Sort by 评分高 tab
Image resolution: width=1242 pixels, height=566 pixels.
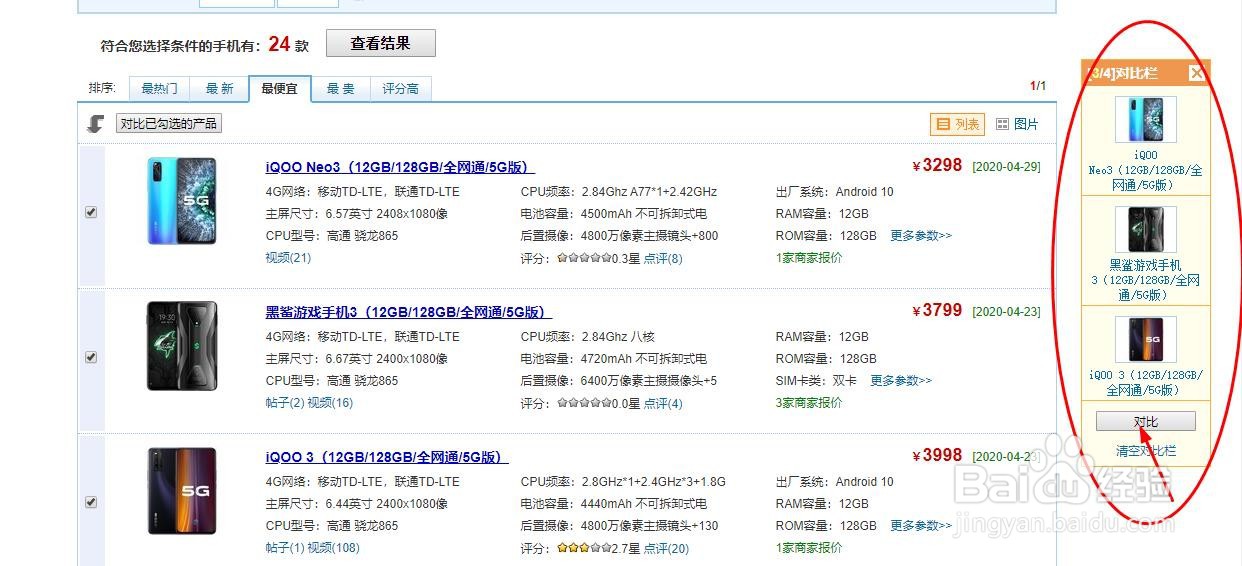tap(401, 89)
